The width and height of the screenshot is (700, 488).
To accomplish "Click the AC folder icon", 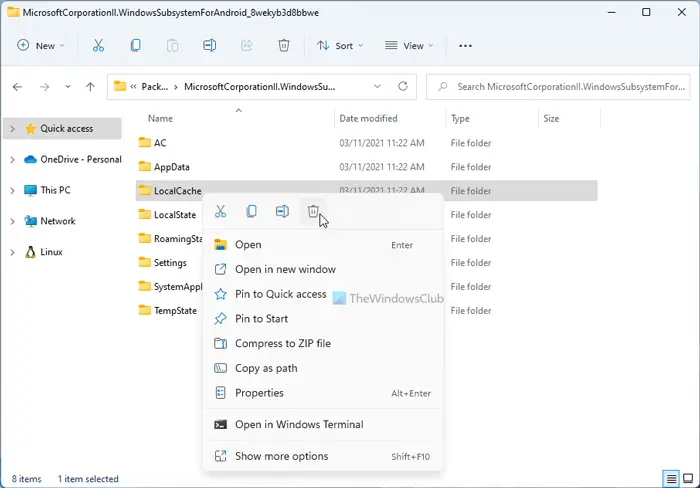I will point(145,142).
